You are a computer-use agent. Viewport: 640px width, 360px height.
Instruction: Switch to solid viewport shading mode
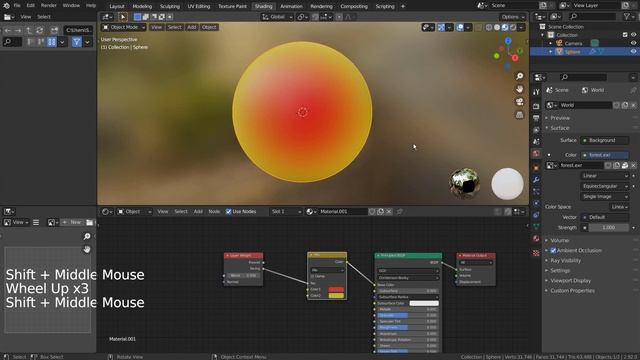[497, 27]
